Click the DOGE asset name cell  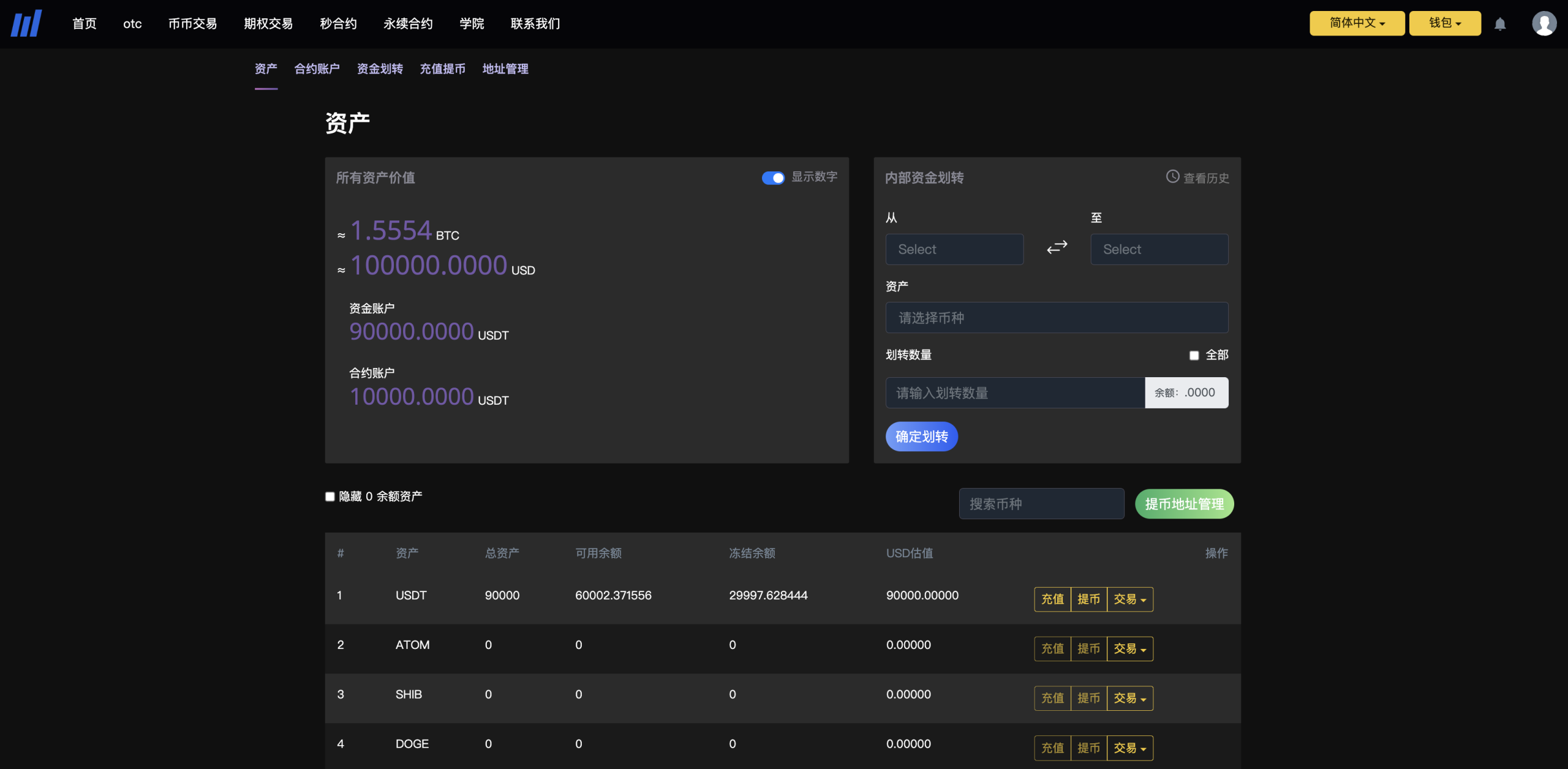click(412, 744)
